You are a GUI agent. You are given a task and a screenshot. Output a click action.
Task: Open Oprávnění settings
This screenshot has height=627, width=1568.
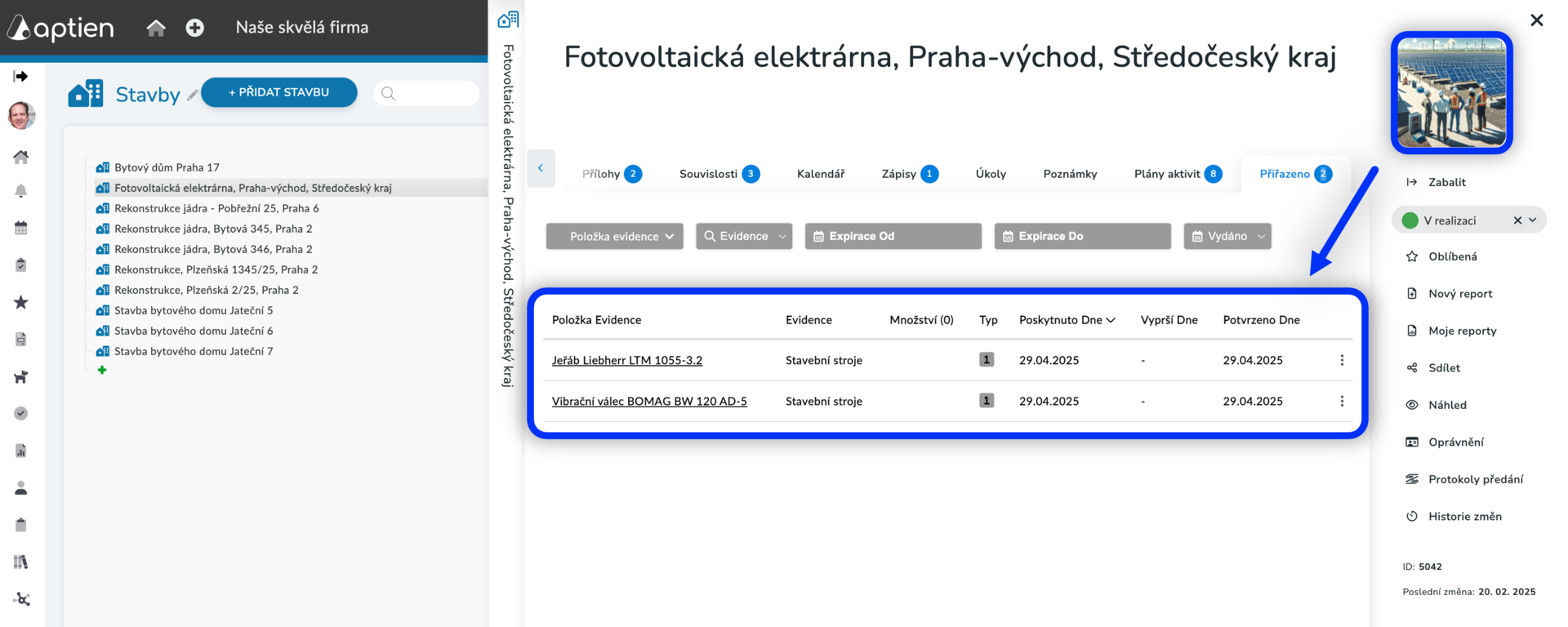click(1445, 442)
